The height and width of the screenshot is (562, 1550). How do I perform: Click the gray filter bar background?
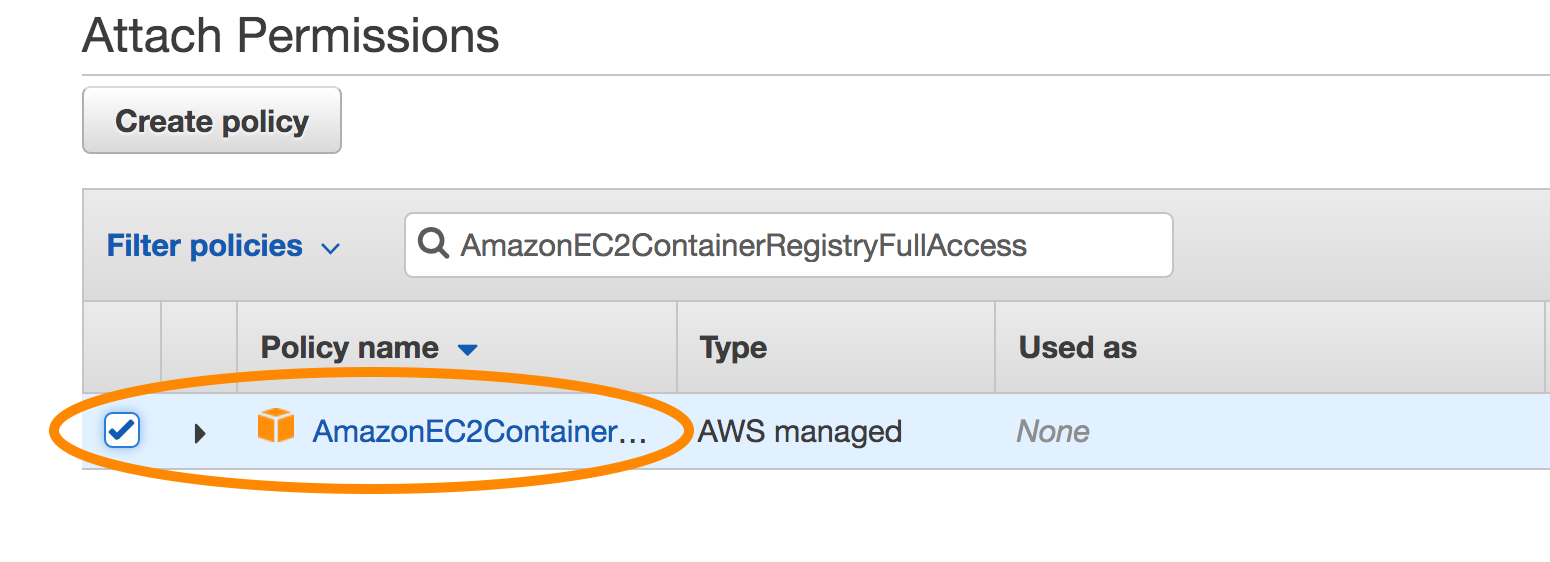click(1360, 245)
